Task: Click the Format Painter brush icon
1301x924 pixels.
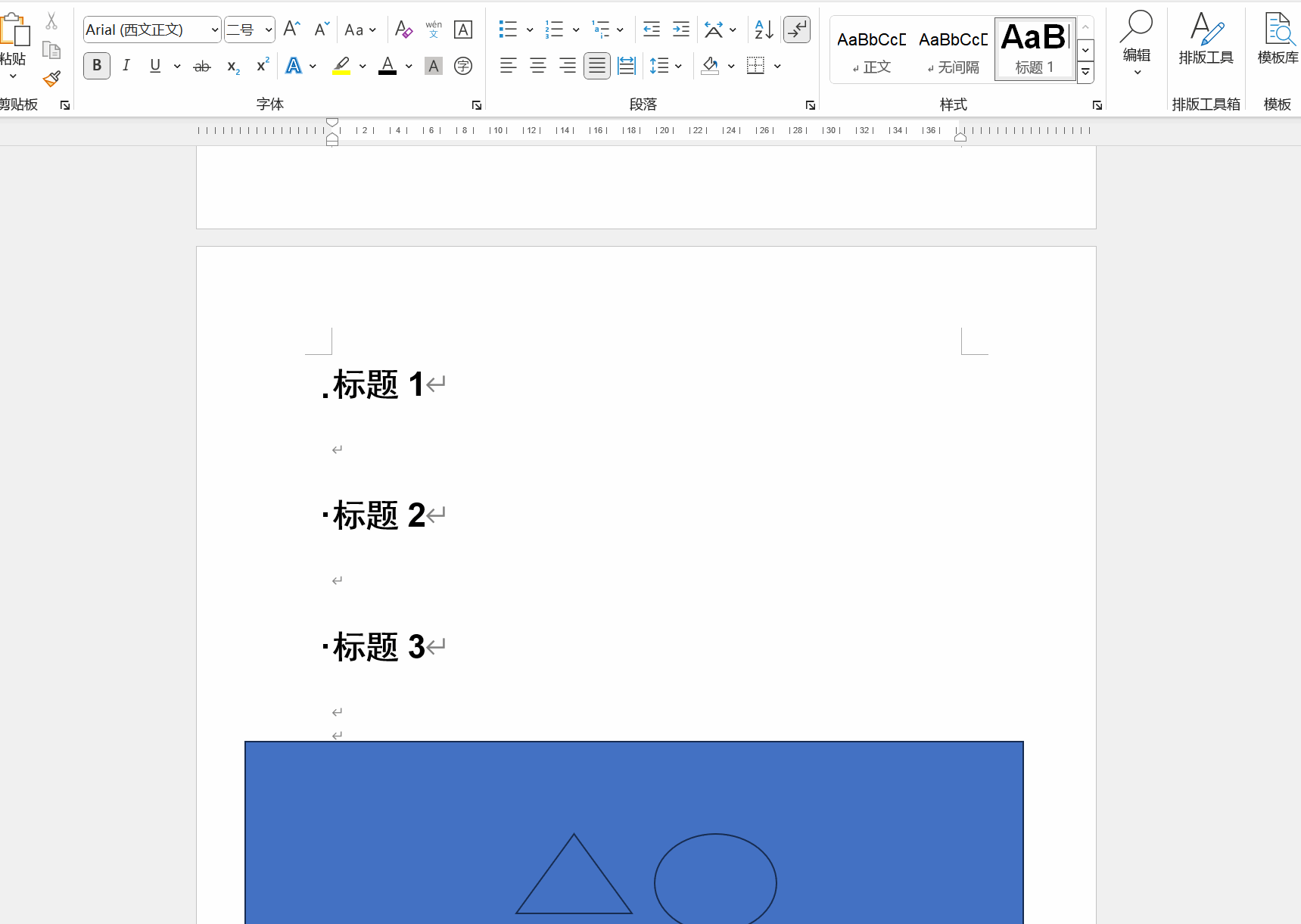Action: click(51, 79)
